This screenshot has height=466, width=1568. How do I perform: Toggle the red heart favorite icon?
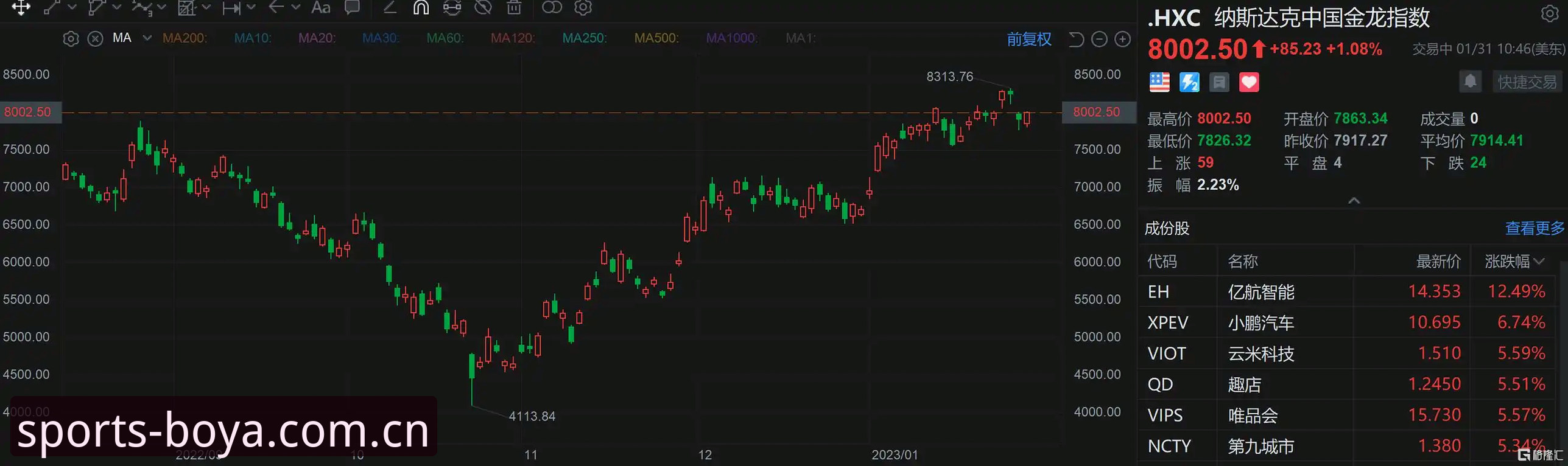(x=1249, y=82)
